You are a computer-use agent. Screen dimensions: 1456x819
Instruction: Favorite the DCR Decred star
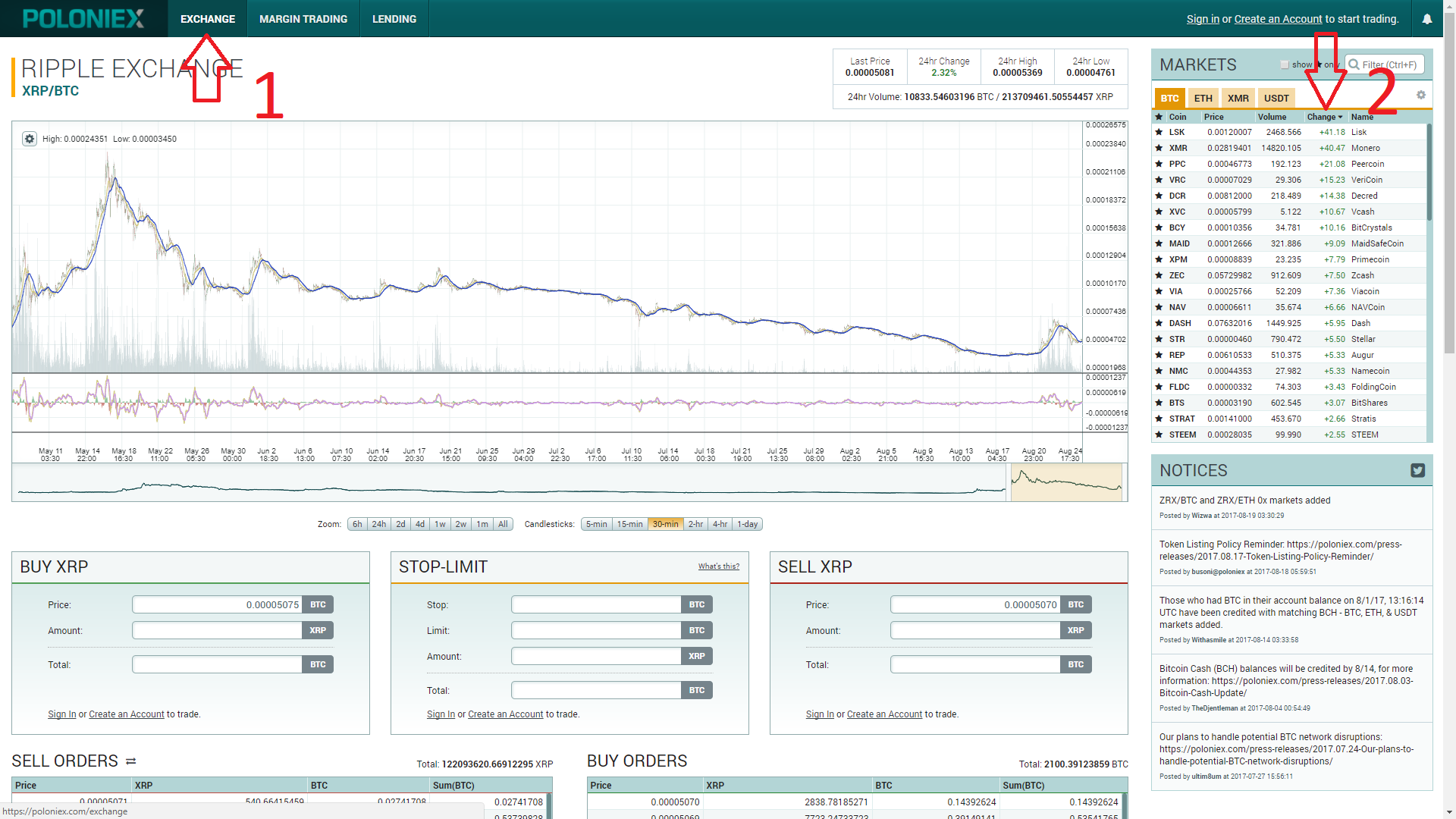tap(1159, 196)
